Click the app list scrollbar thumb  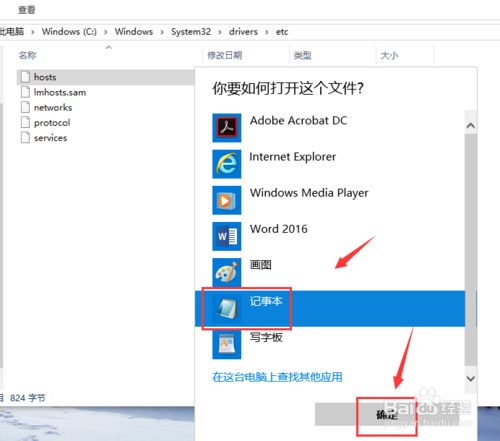tap(471, 250)
